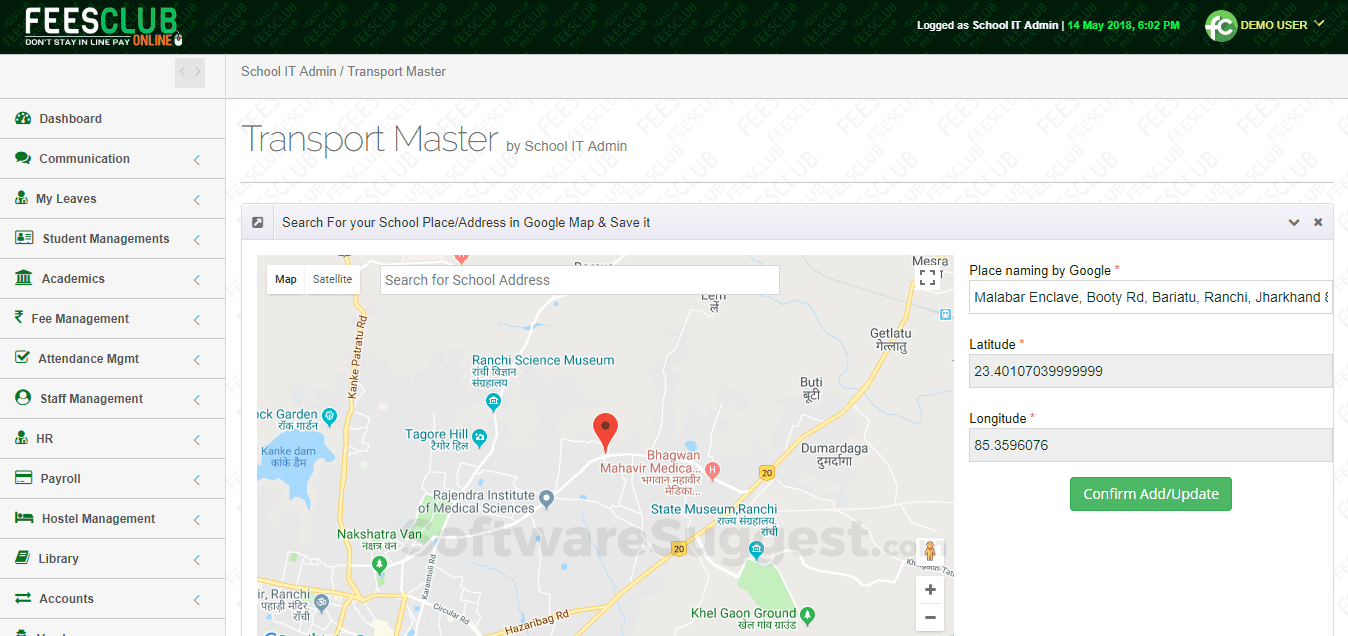Screen dimensions: 1348x636
Task: Zoom out on the map
Action: pos(930,618)
